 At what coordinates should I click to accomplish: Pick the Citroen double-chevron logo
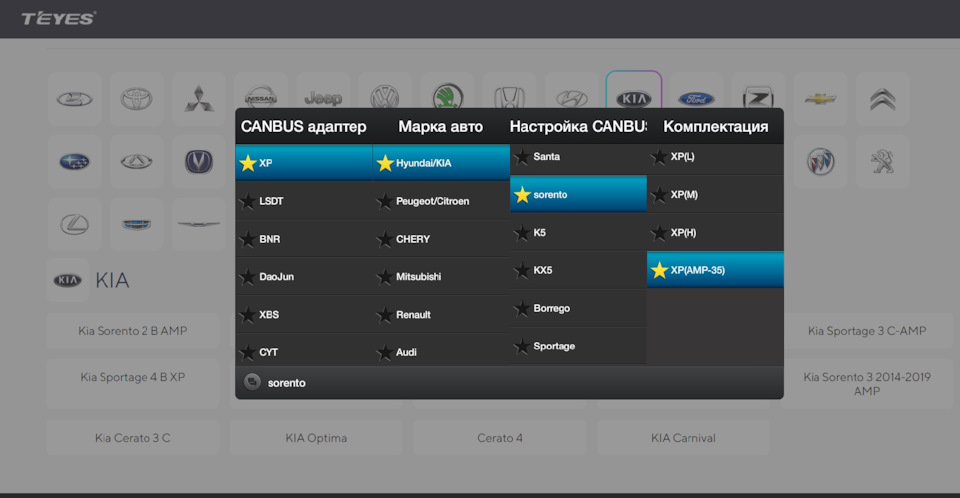882,99
